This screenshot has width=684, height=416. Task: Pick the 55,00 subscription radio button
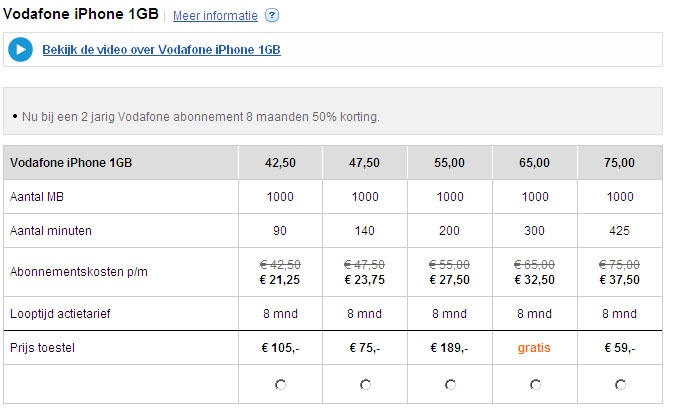coord(450,384)
